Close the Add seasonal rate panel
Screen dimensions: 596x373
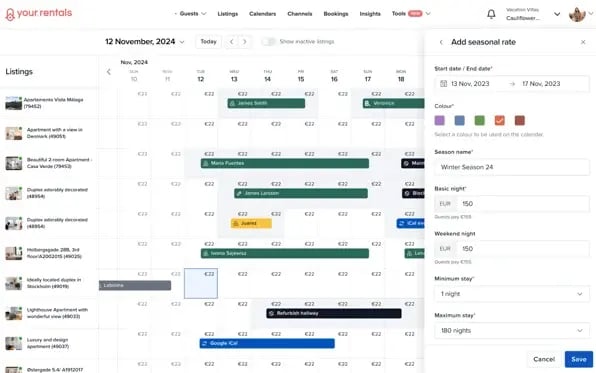pos(583,42)
